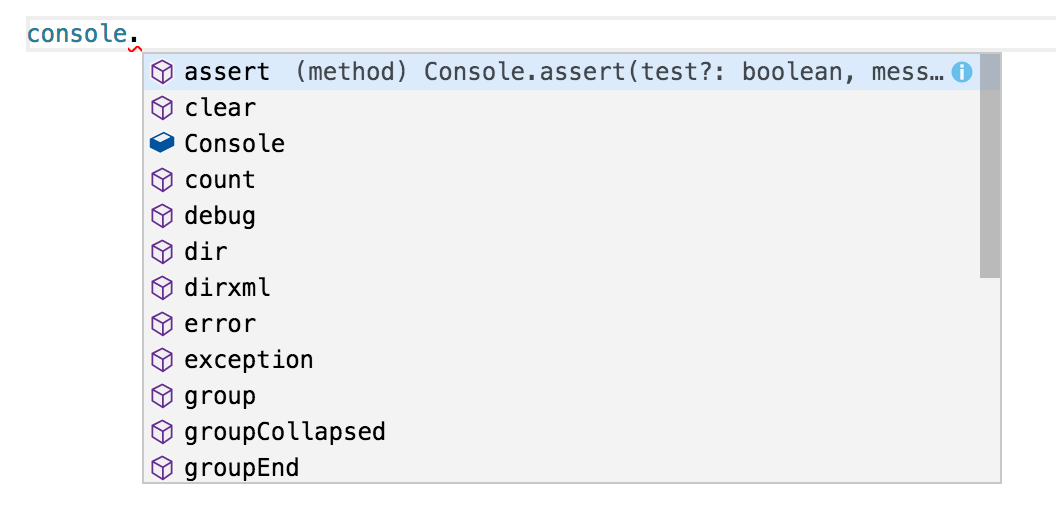Pick the count completion item

tap(562, 180)
